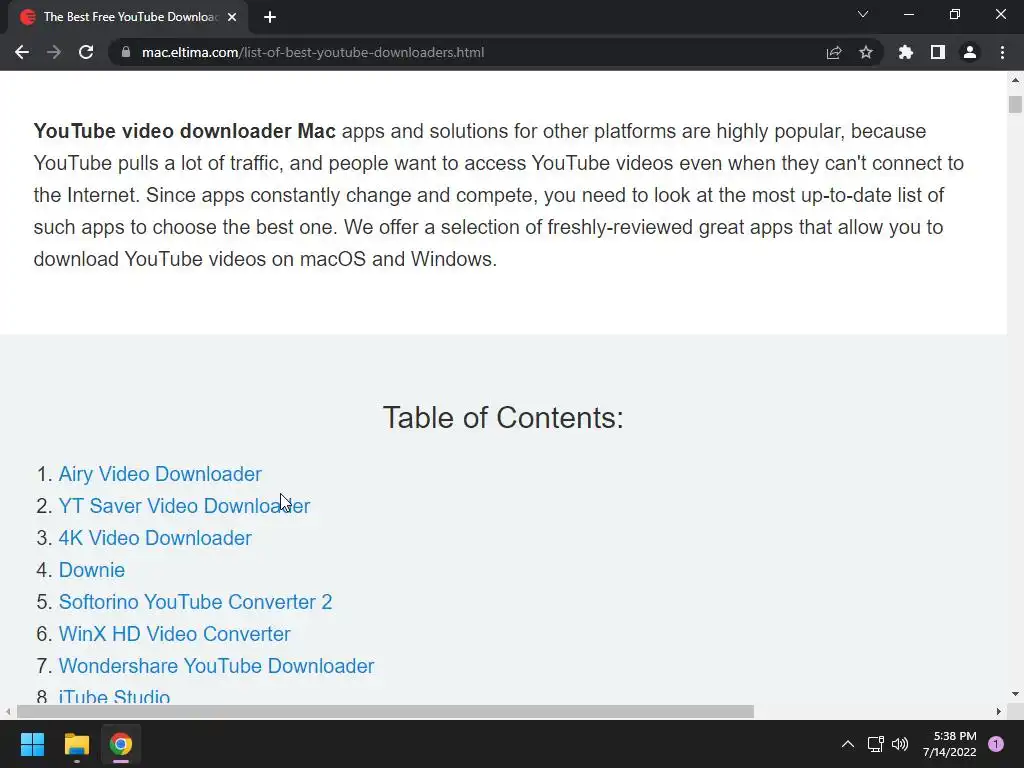Screen dimensions: 1024x768
Task: Click the vertical scrollbar thumb
Action: tap(1015, 104)
